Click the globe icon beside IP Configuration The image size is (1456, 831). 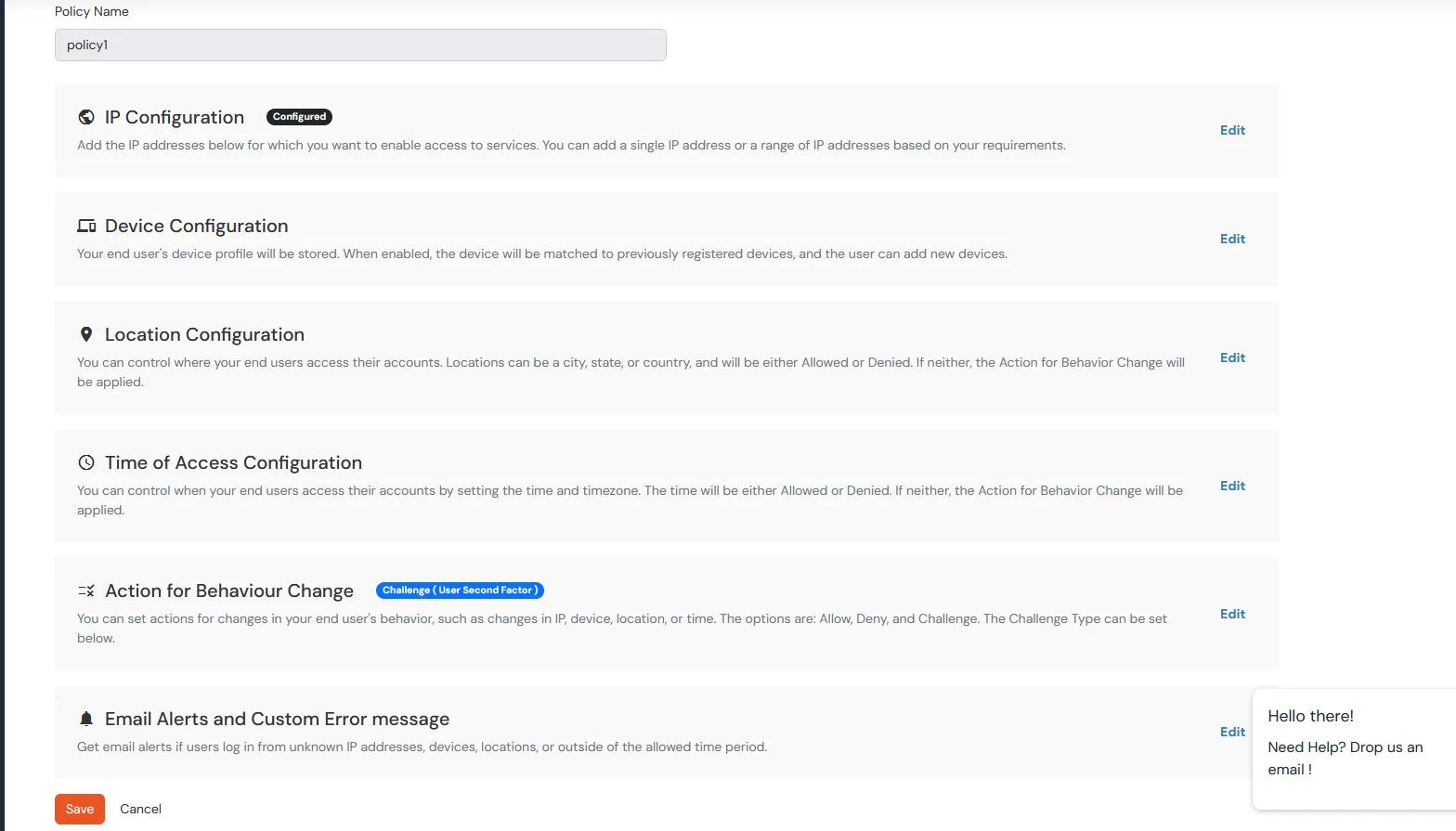(86, 117)
